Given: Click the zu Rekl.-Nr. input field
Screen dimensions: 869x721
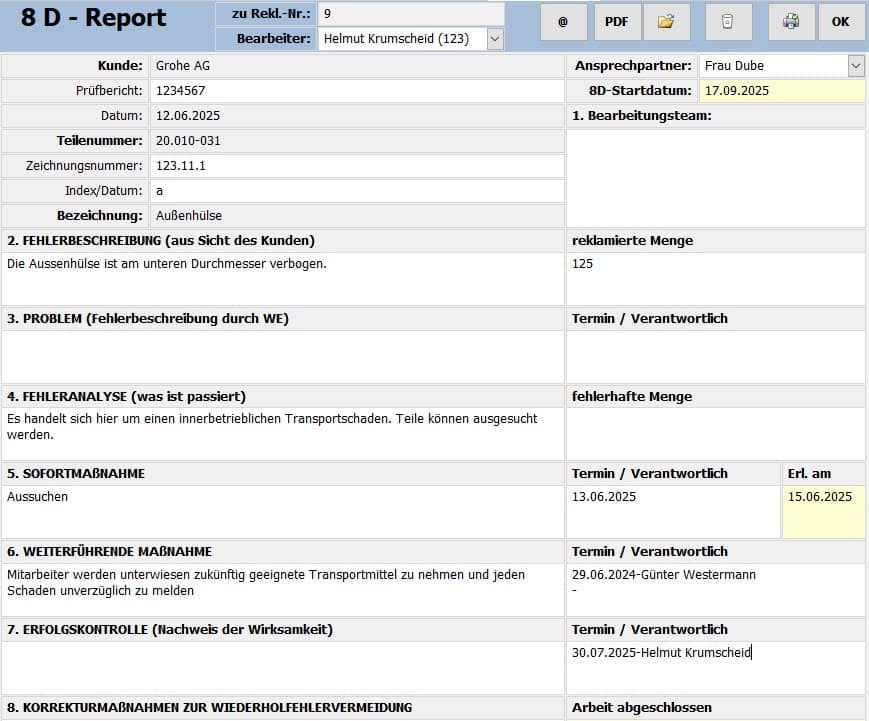Looking at the screenshot, I should click(x=410, y=14).
